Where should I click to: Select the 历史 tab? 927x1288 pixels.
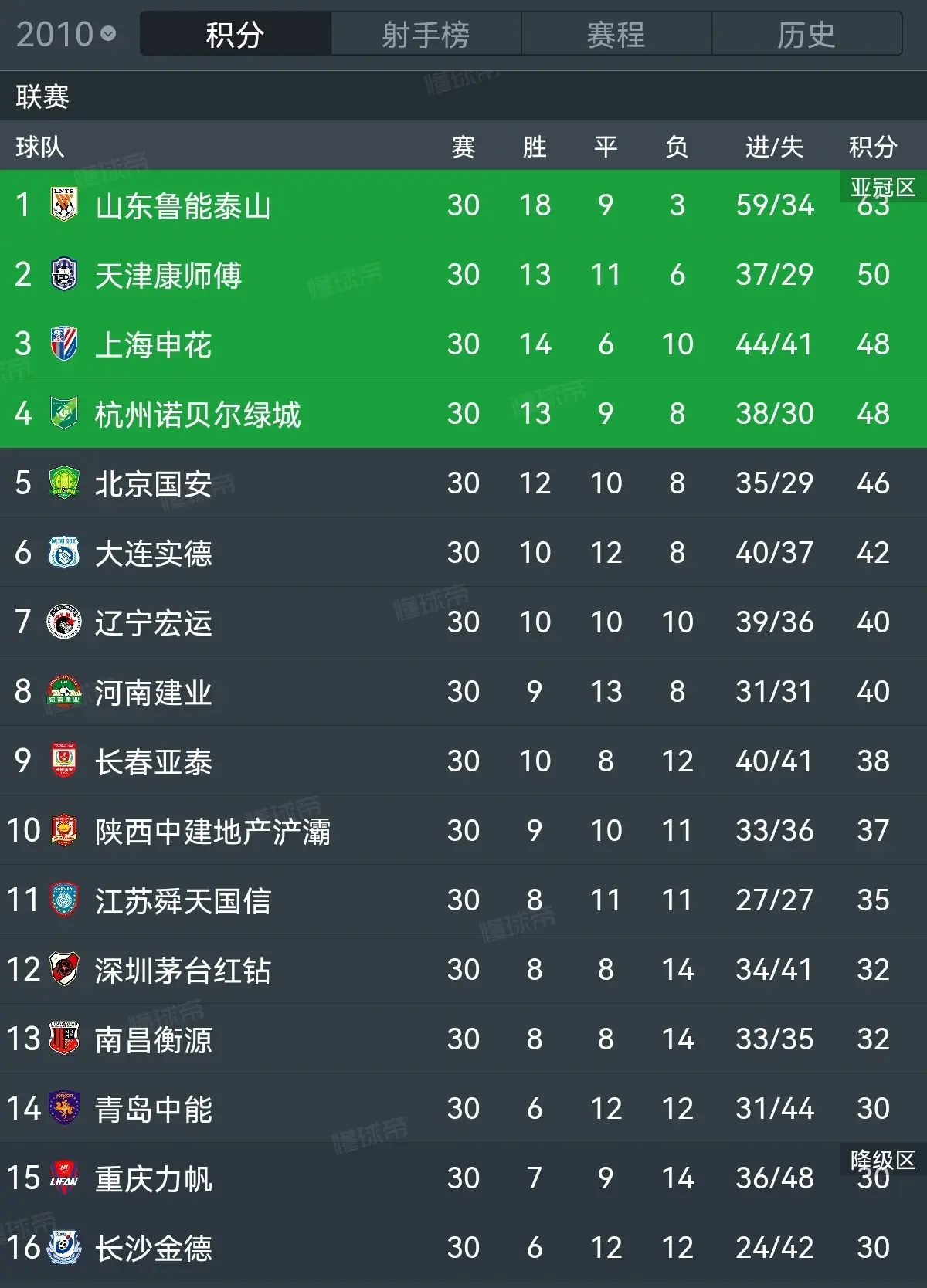[x=806, y=34]
